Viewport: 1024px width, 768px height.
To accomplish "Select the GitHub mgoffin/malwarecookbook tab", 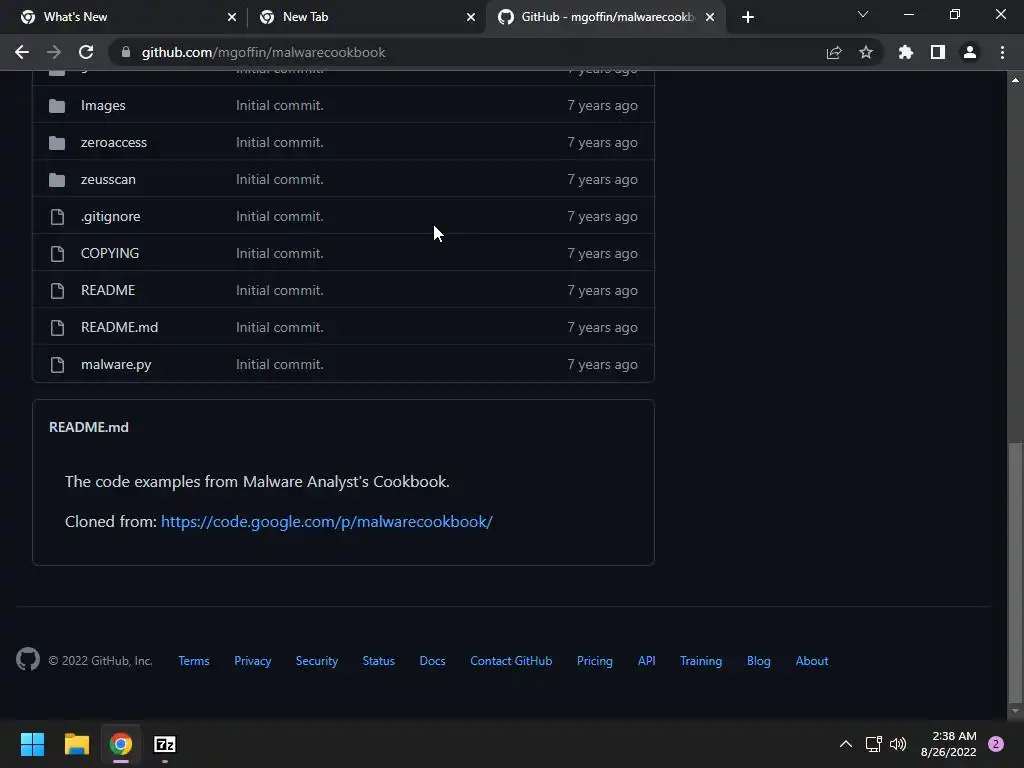I will pos(607,17).
